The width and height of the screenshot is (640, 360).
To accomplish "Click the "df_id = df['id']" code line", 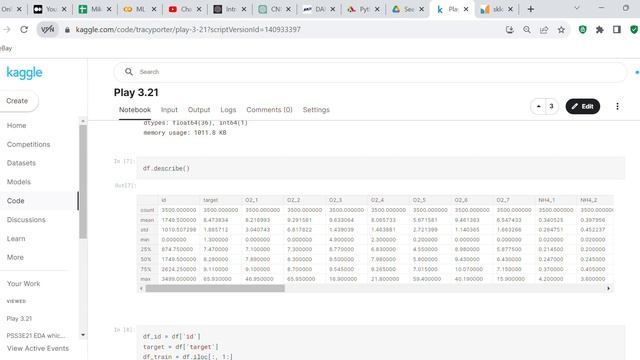I will (171, 337).
